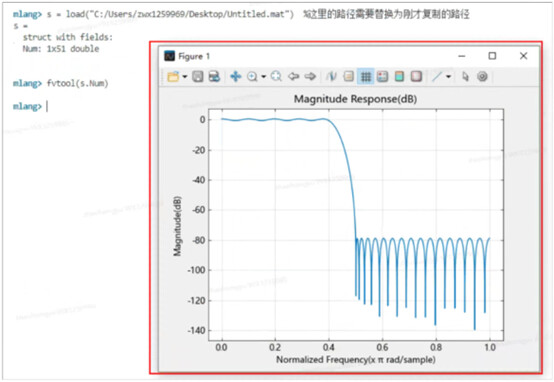Click the 0.4 x-axis tick label
This screenshot has width=554, height=382.
(329, 347)
